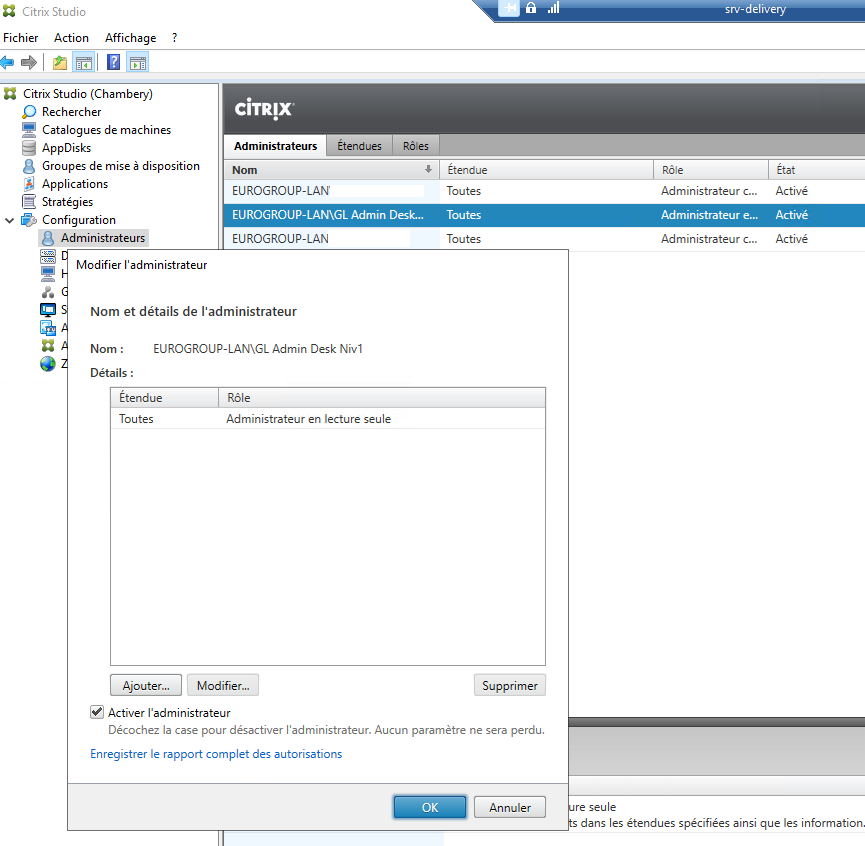Select the 'Administrateur en lecture seule' details row

[x=328, y=419]
